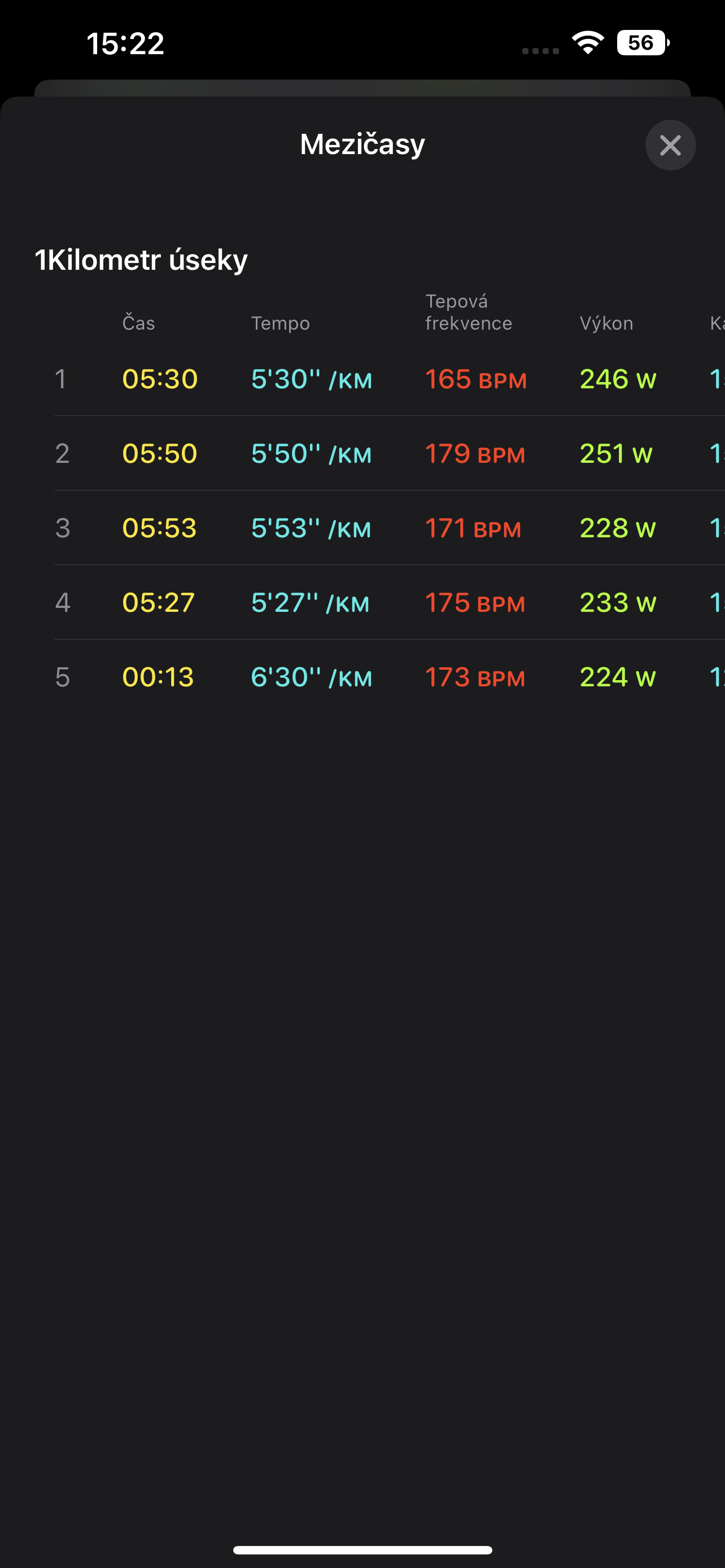Image resolution: width=725 pixels, height=1568 pixels.
Task: Tap the 15:22 status bar clock
Action: pyautogui.click(x=125, y=43)
